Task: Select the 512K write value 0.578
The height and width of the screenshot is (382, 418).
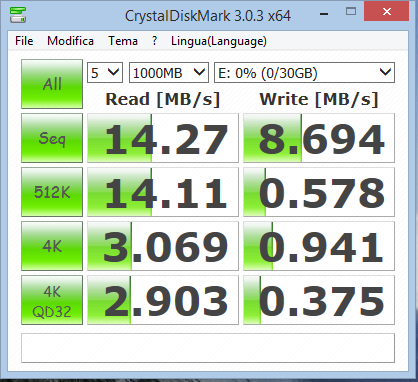Action: click(x=319, y=192)
